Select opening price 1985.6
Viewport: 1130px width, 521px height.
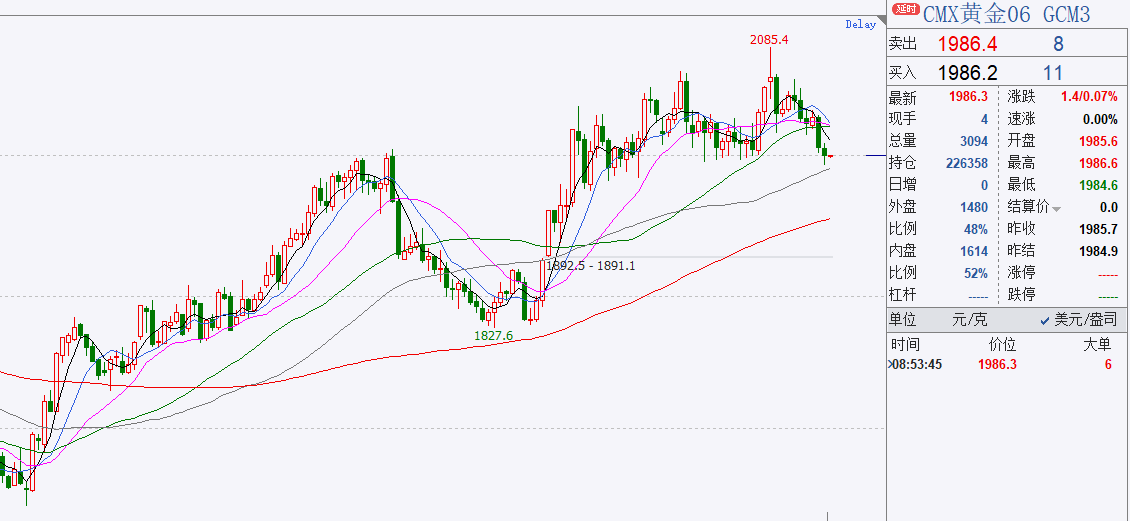(x=1098, y=142)
